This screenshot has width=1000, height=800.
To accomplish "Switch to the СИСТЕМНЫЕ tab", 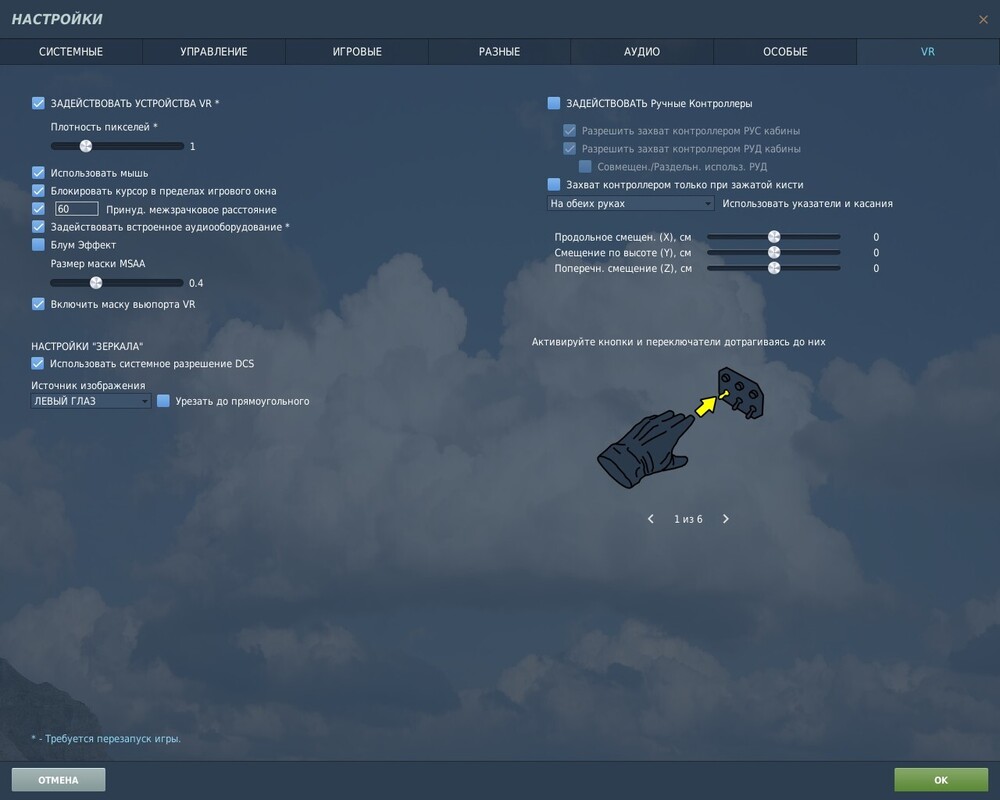I will [71, 52].
